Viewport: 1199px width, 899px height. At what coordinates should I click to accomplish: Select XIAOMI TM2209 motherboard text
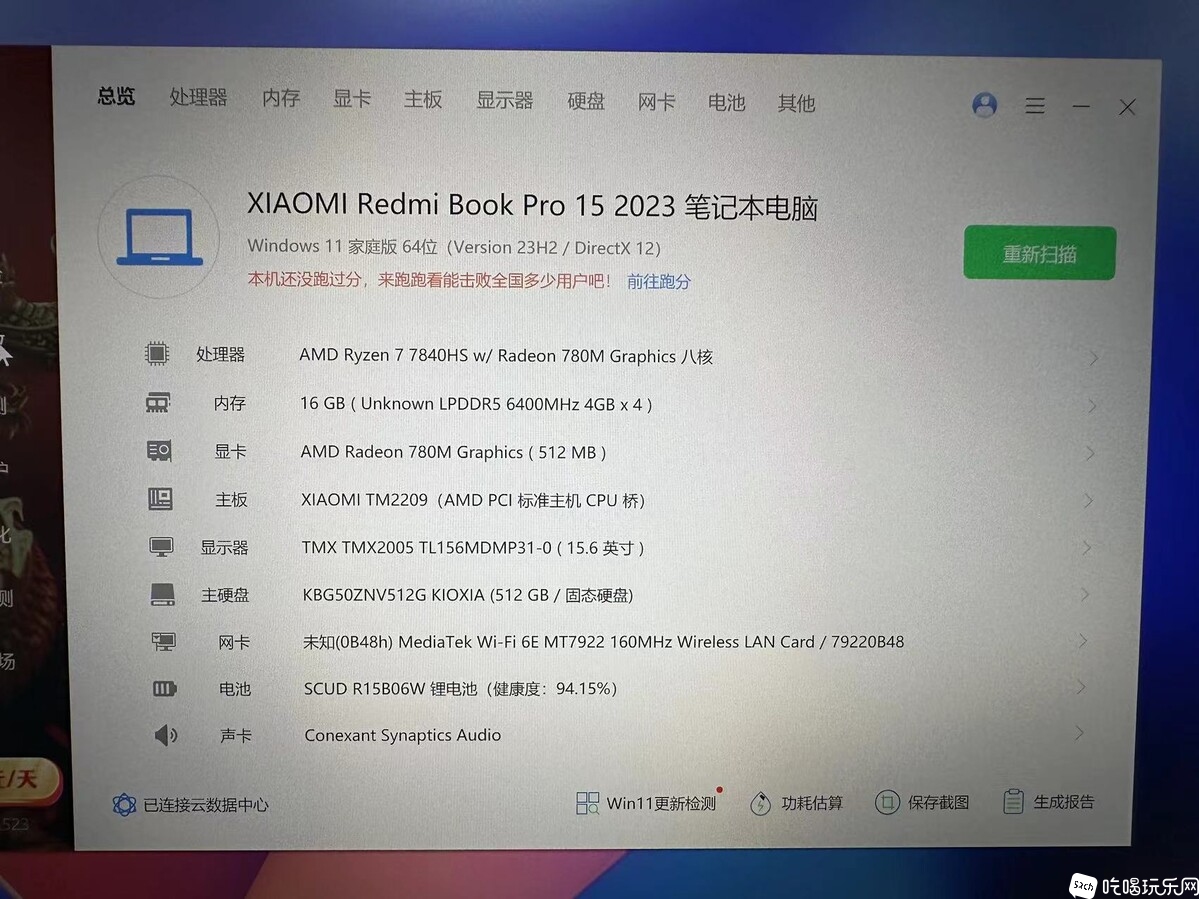click(x=473, y=500)
